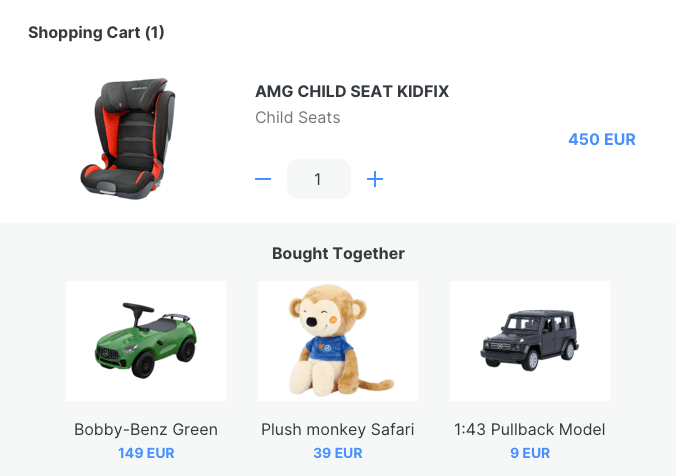
Task: Click the Shopping Cart heading
Action: (84, 33)
